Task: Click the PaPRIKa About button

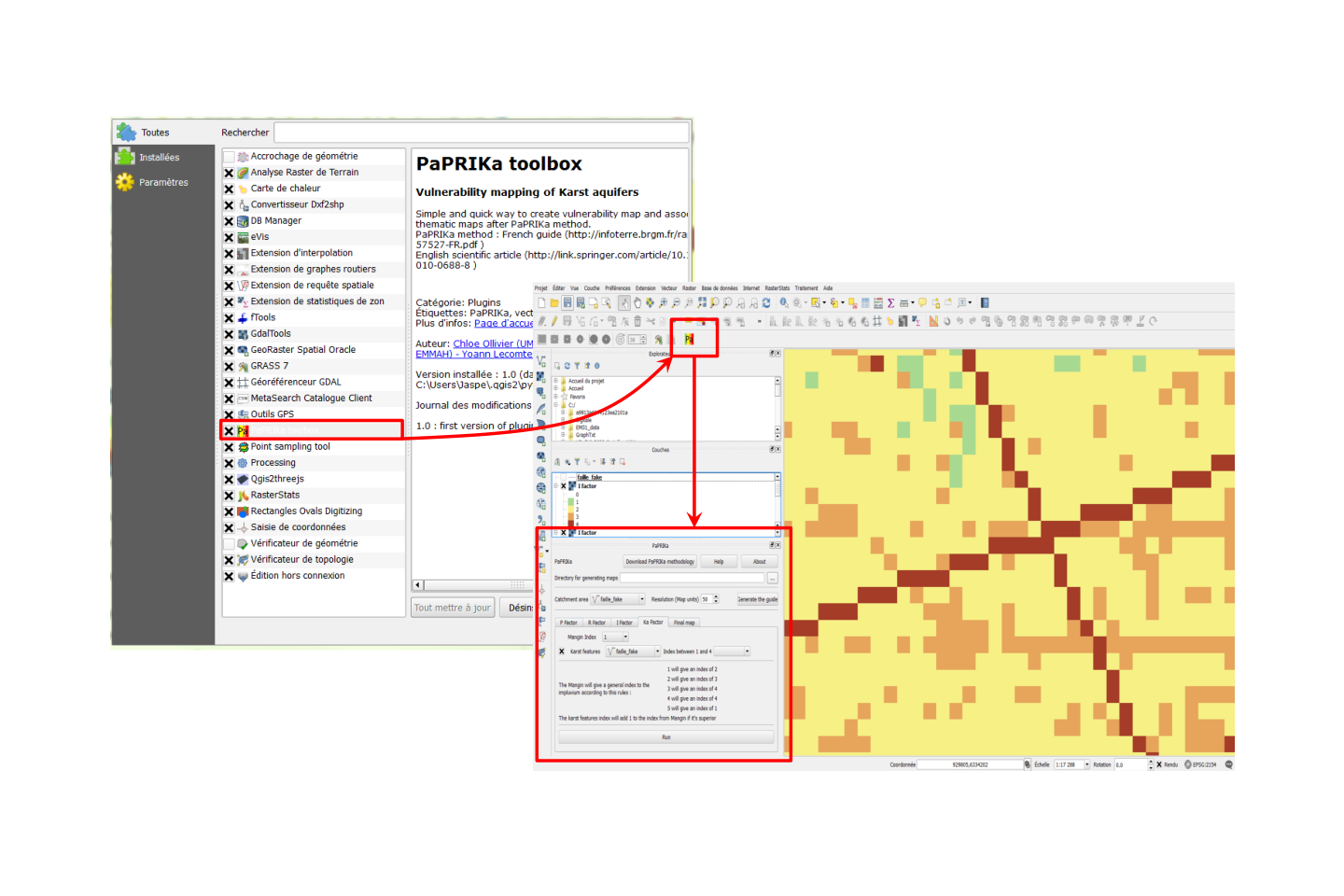Action: (x=760, y=561)
